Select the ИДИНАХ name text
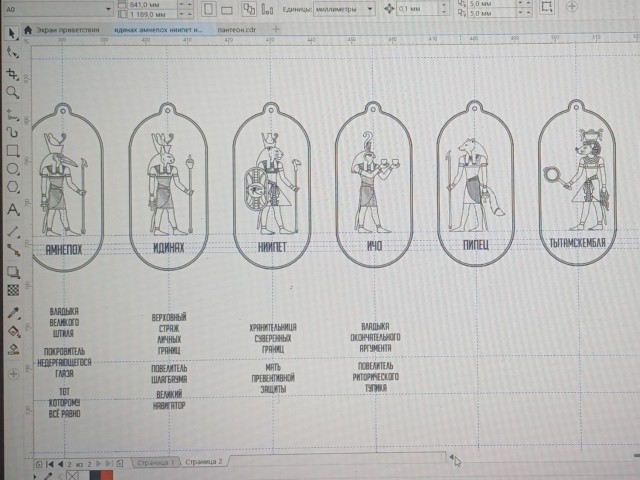 pos(169,248)
